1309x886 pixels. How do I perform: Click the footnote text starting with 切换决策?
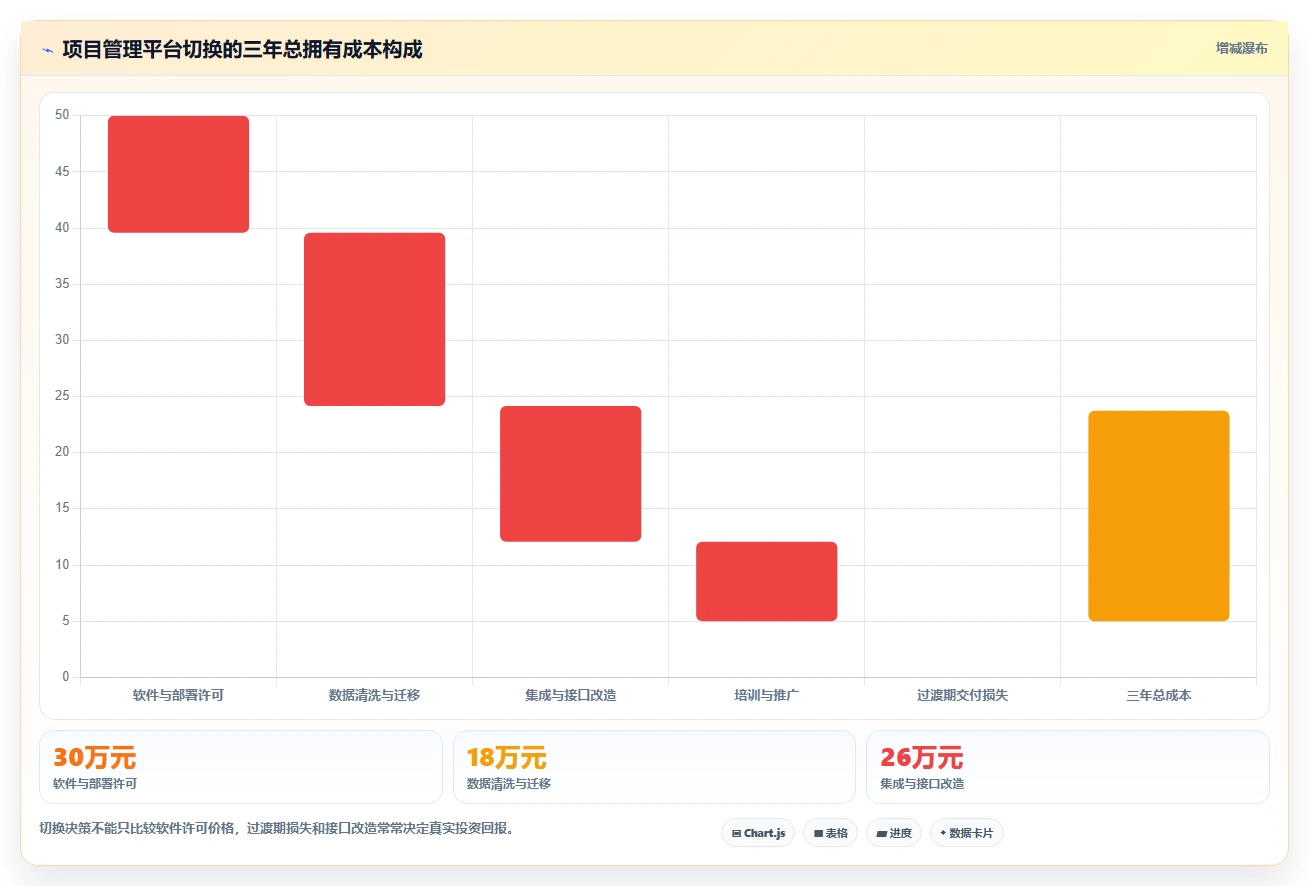(x=276, y=828)
